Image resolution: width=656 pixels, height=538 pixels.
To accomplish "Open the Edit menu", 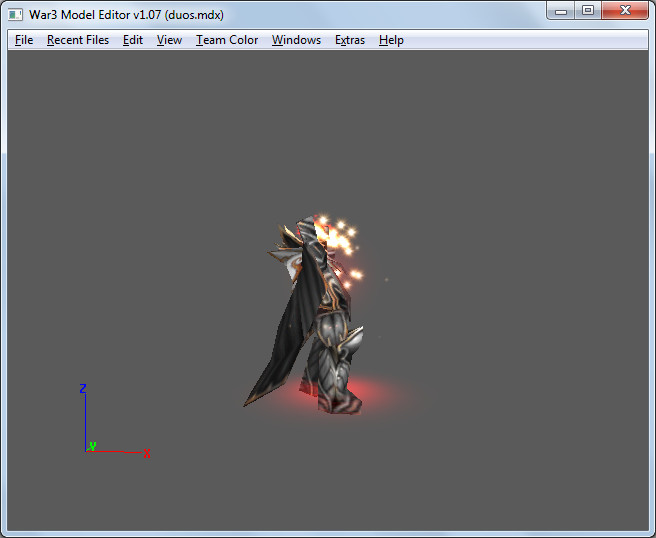I will pos(133,40).
